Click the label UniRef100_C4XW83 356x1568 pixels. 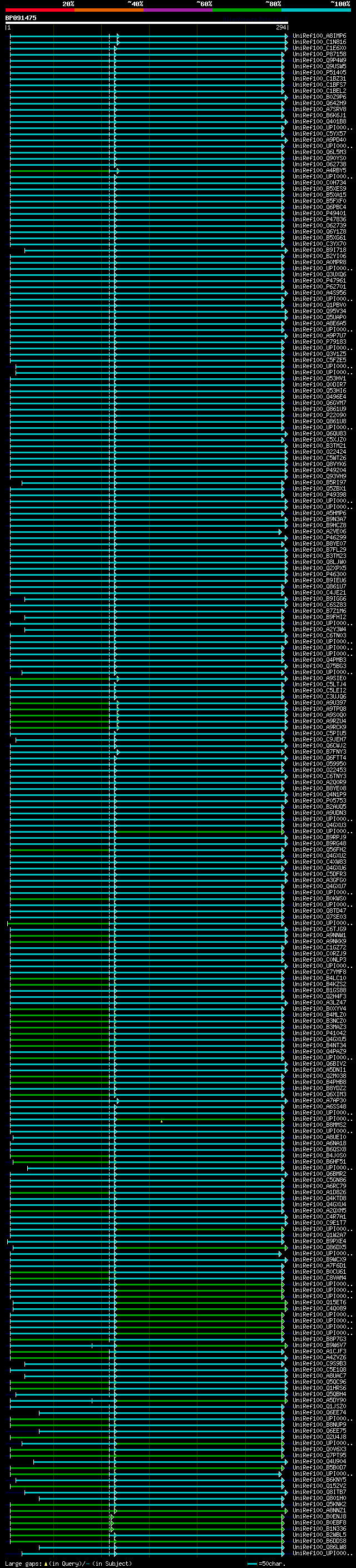point(319,862)
